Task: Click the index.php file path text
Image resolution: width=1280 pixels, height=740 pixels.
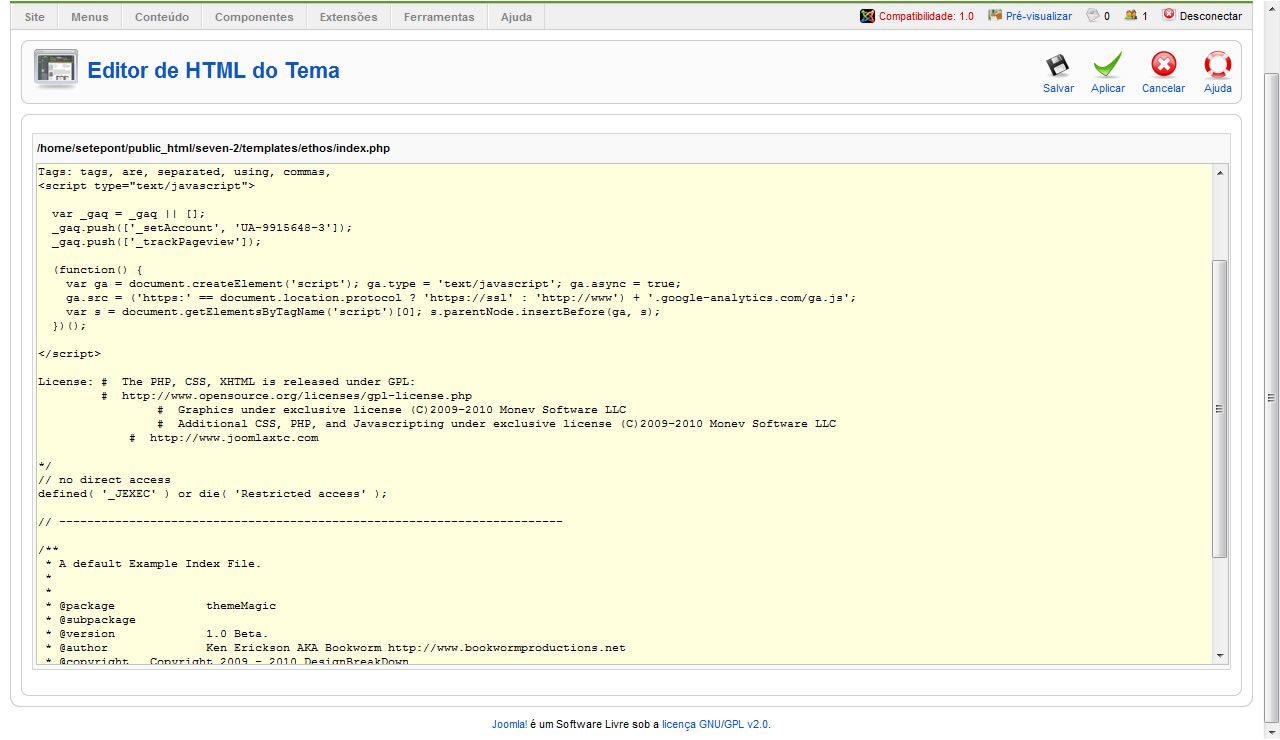Action: 213,148
